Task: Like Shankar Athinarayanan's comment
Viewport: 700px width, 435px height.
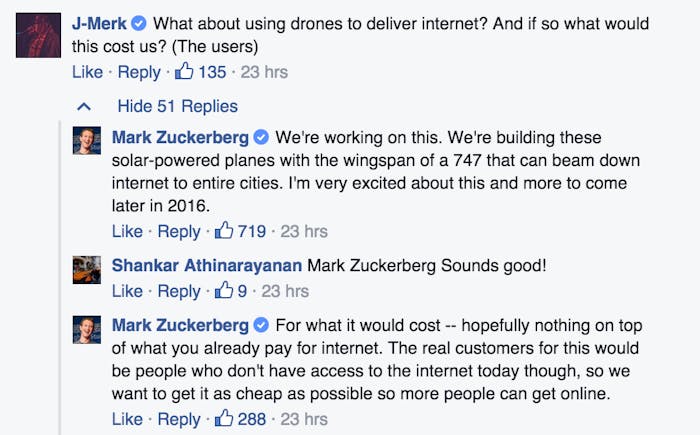Action: [x=127, y=291]
